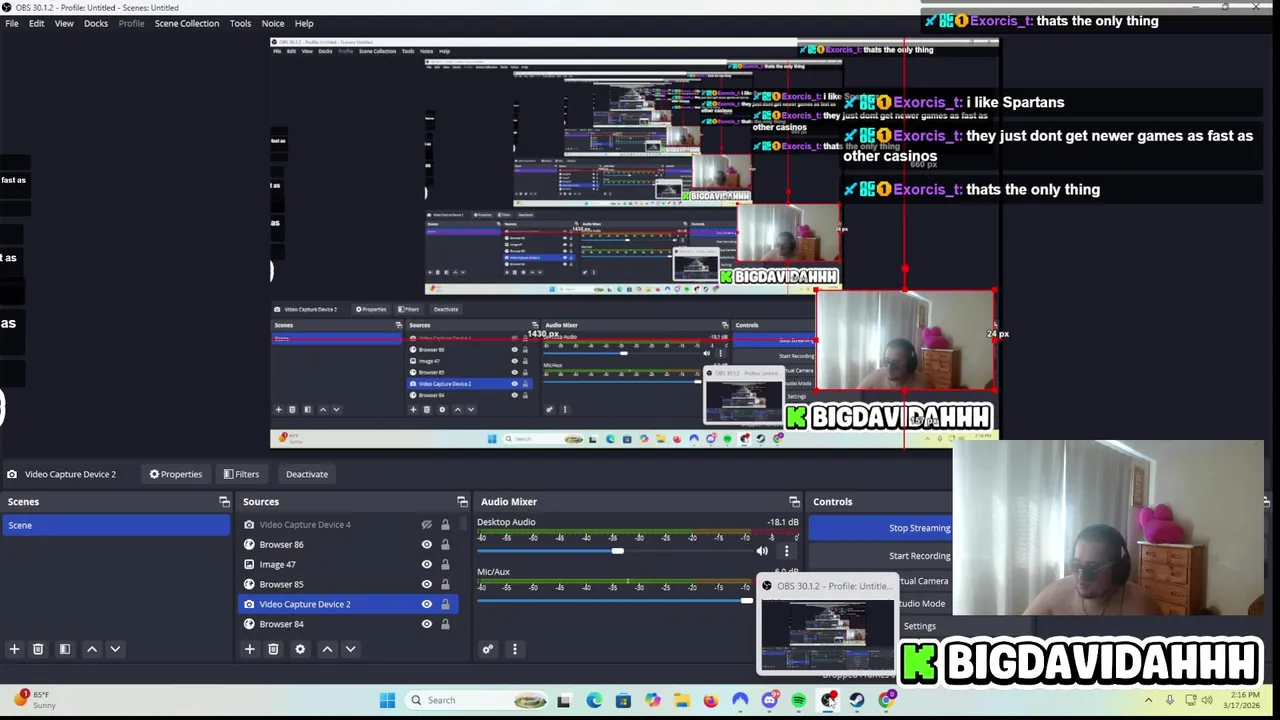
Task: Adjust the Mic/Aux volume slider
Action: click(x=746, y=600)
